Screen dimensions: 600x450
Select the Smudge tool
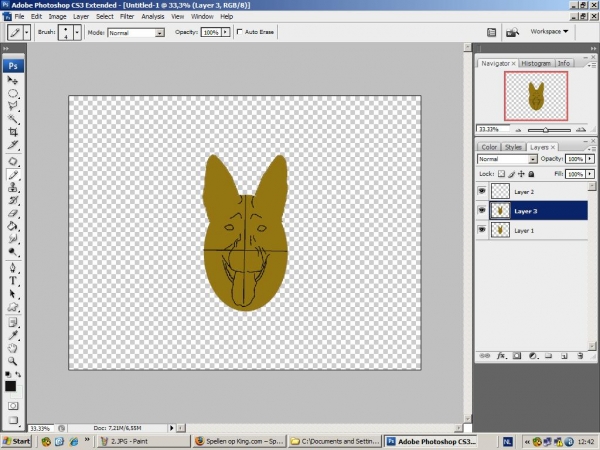(x=13, y=239)
